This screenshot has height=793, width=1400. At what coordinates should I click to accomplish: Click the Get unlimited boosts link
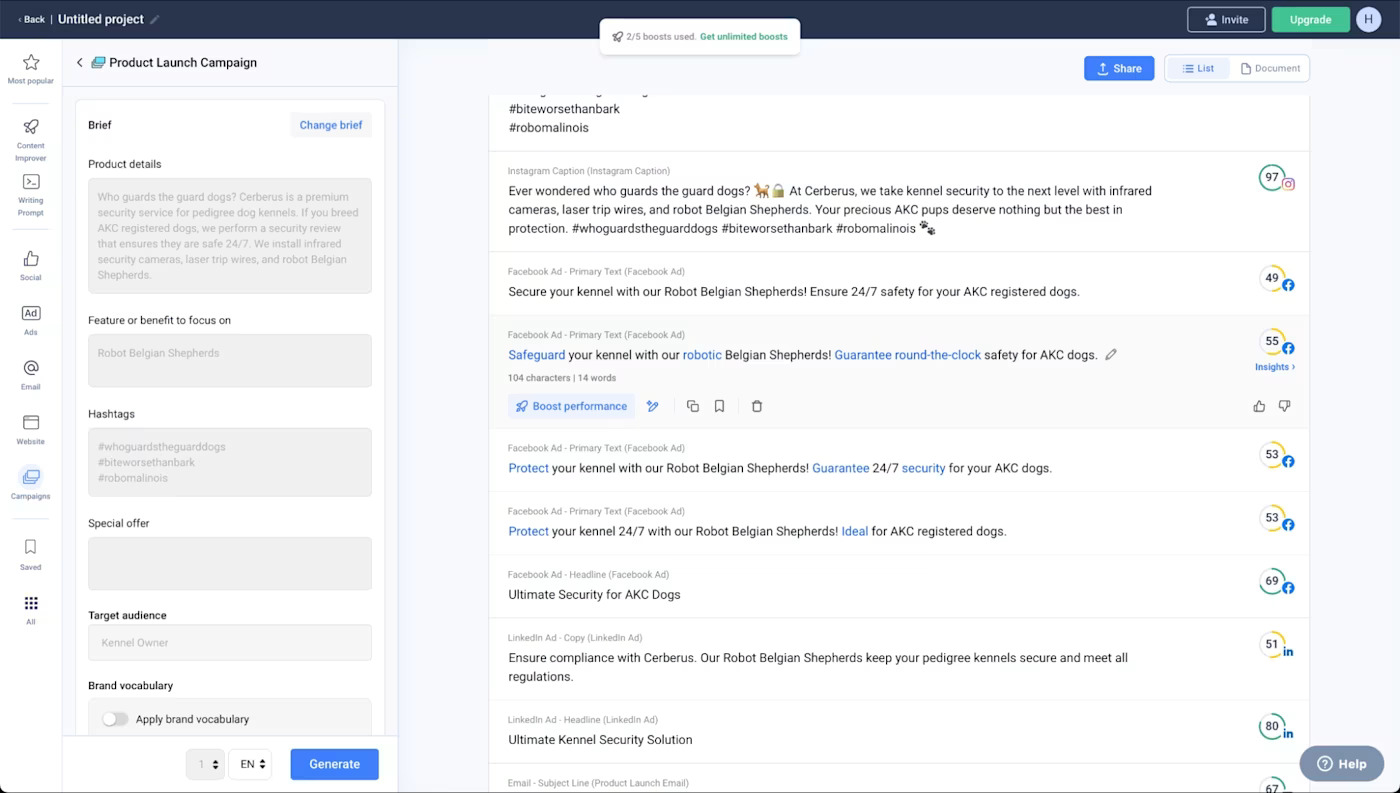click(x=743, y=37)
